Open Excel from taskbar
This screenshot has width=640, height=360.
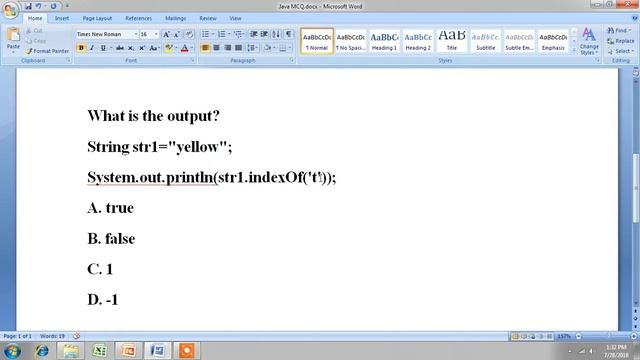click(x=100, y=351)
